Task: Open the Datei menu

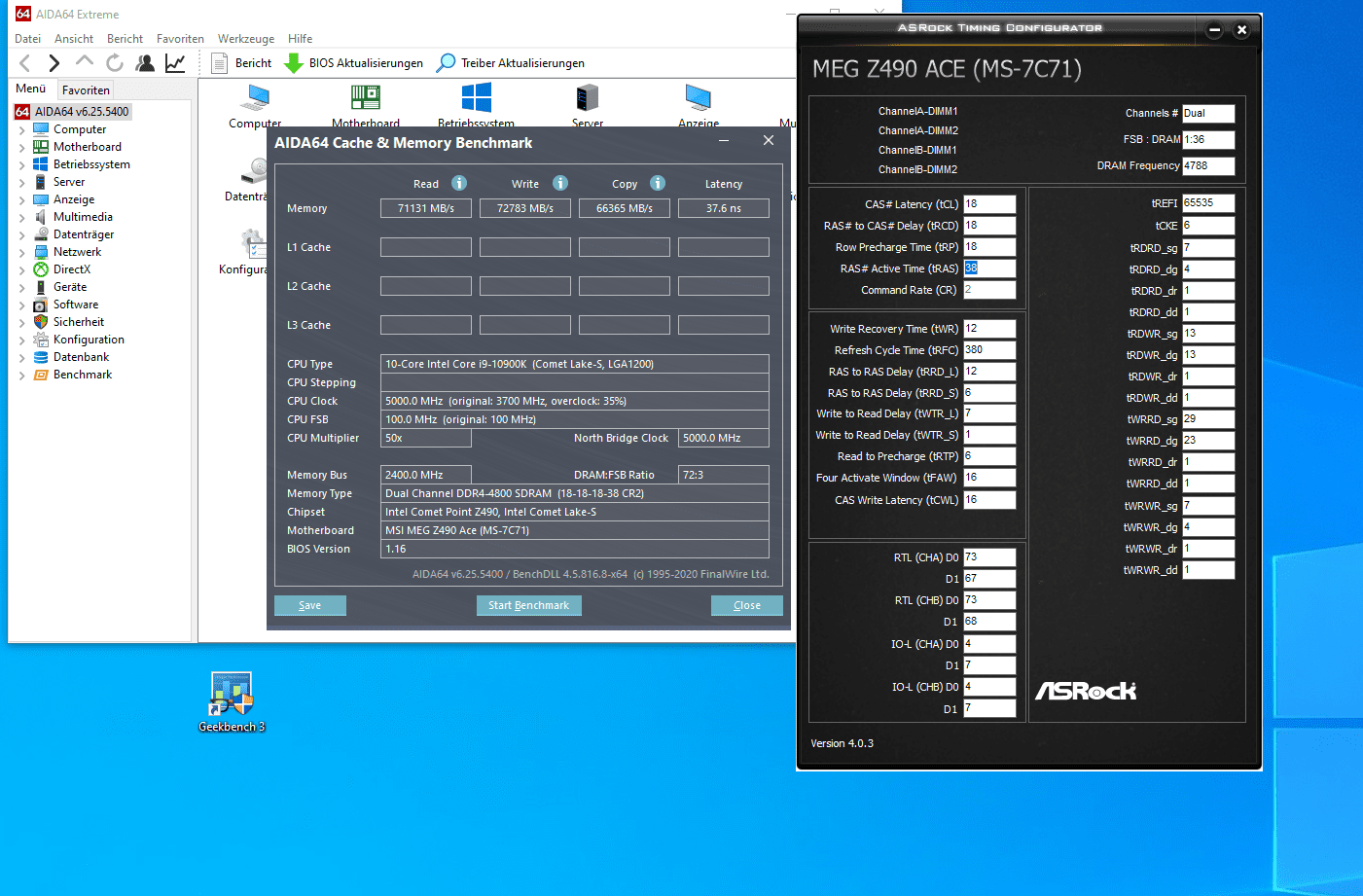Action: [28, 39]
